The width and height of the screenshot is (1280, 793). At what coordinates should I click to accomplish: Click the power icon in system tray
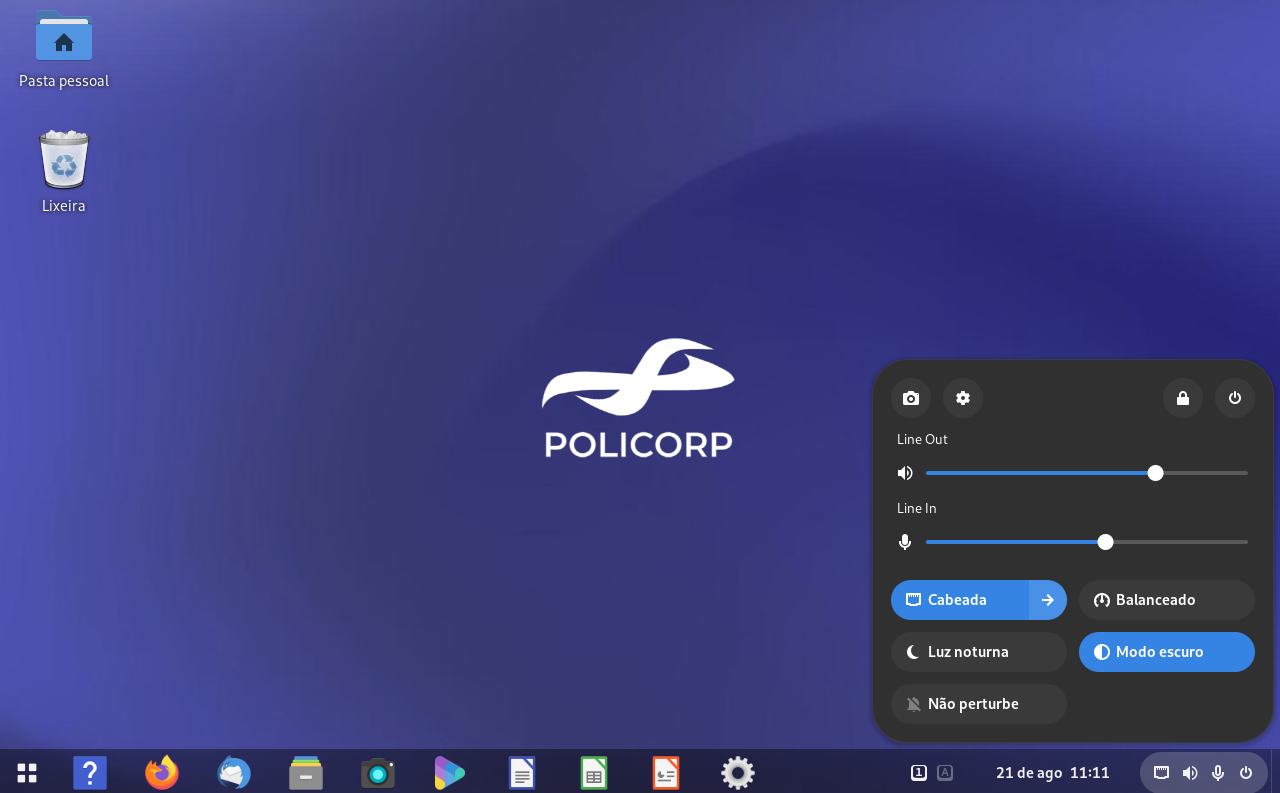(1246, 772)
